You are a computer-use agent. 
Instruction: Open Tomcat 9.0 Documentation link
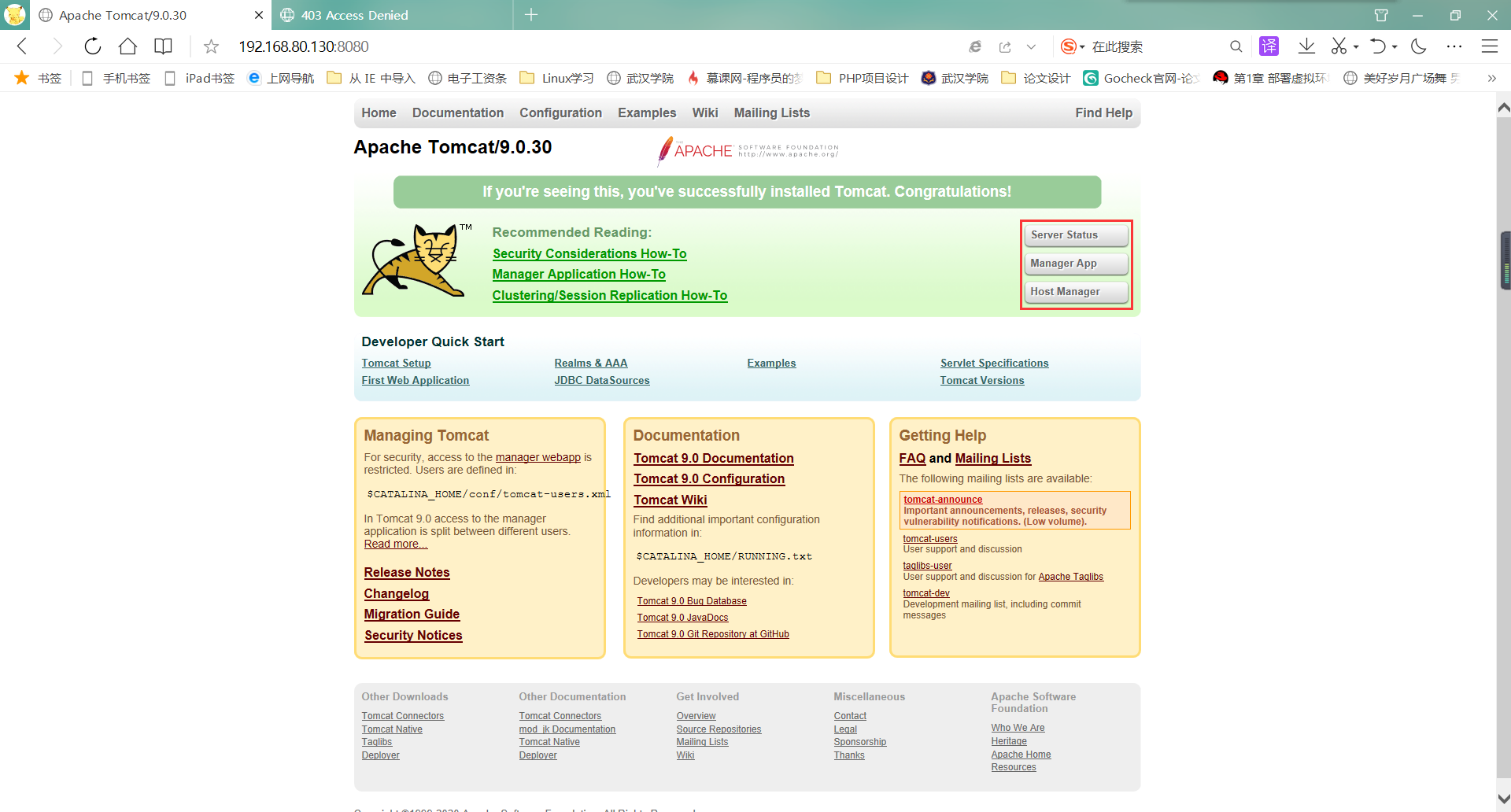click(x=714, y=458)
